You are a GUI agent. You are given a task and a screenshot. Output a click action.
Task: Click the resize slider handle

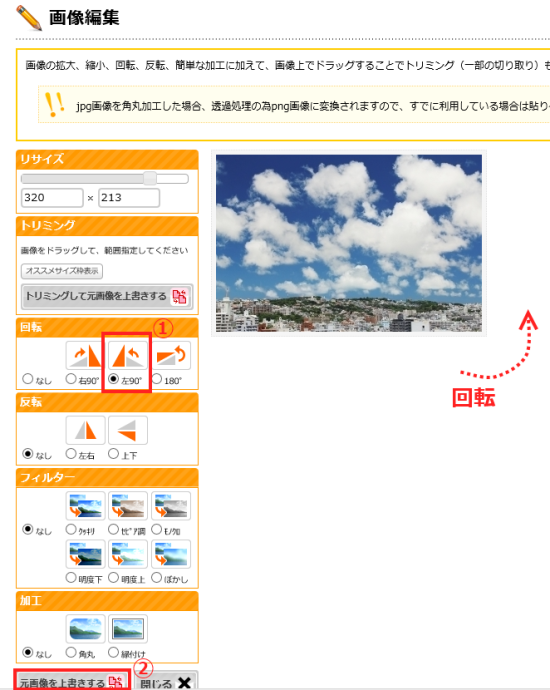(x=150, y=178)
